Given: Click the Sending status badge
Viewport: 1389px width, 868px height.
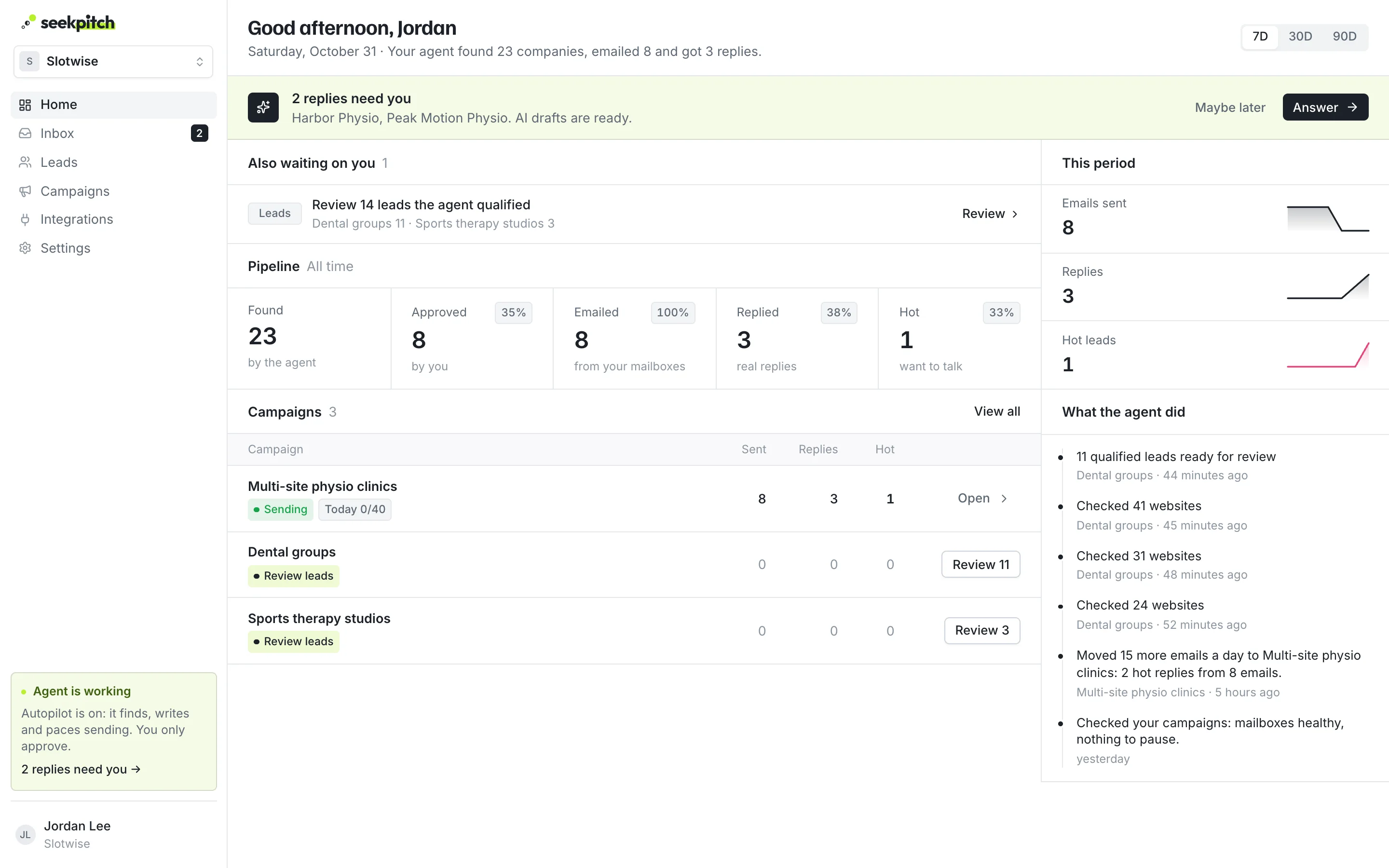Looking at the screenshot, I should (x=280, y=509).
